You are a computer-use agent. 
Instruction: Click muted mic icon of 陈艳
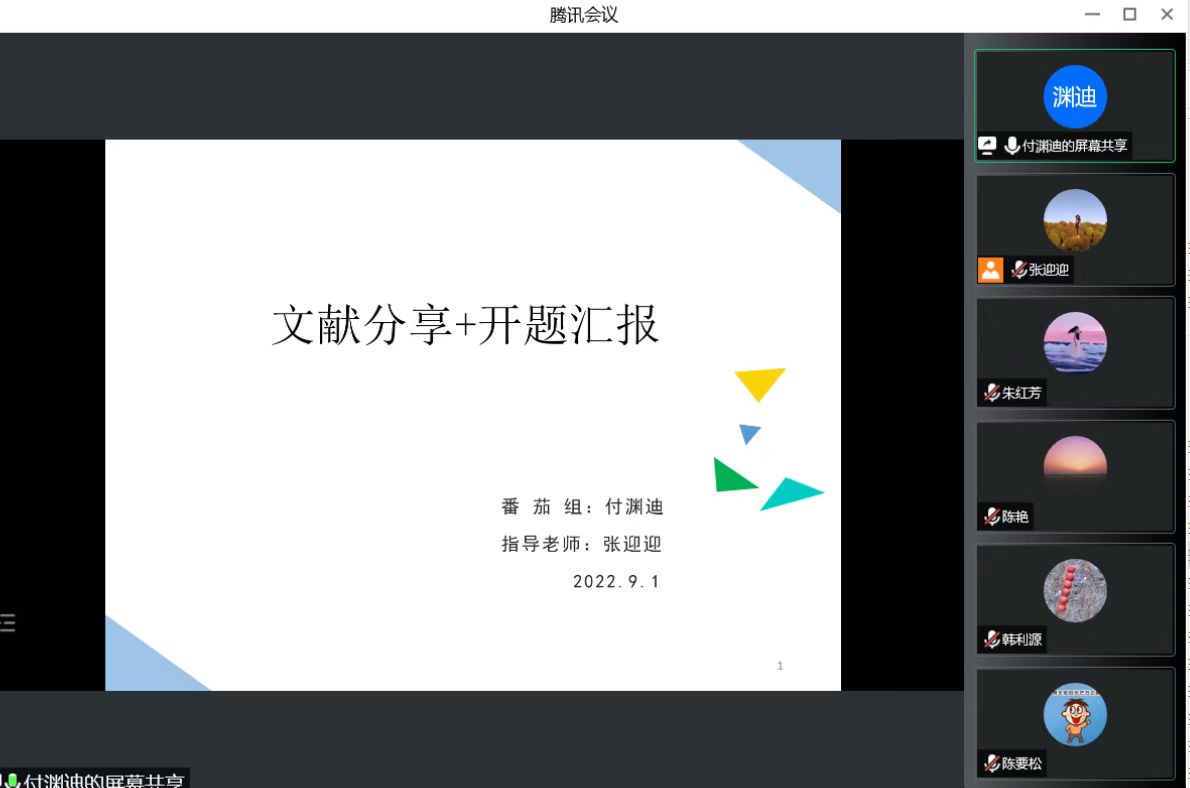click(x=991, y=516)
